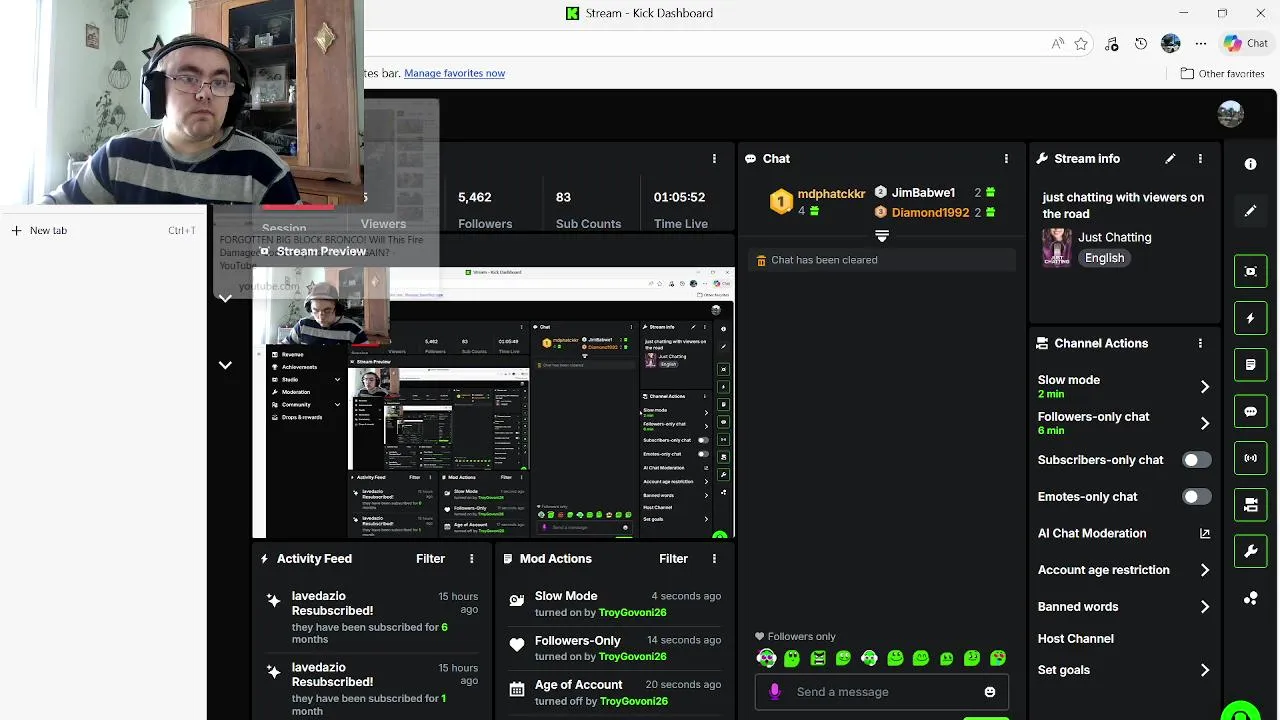Add page to favorites with star icon

click(1081, 44)
